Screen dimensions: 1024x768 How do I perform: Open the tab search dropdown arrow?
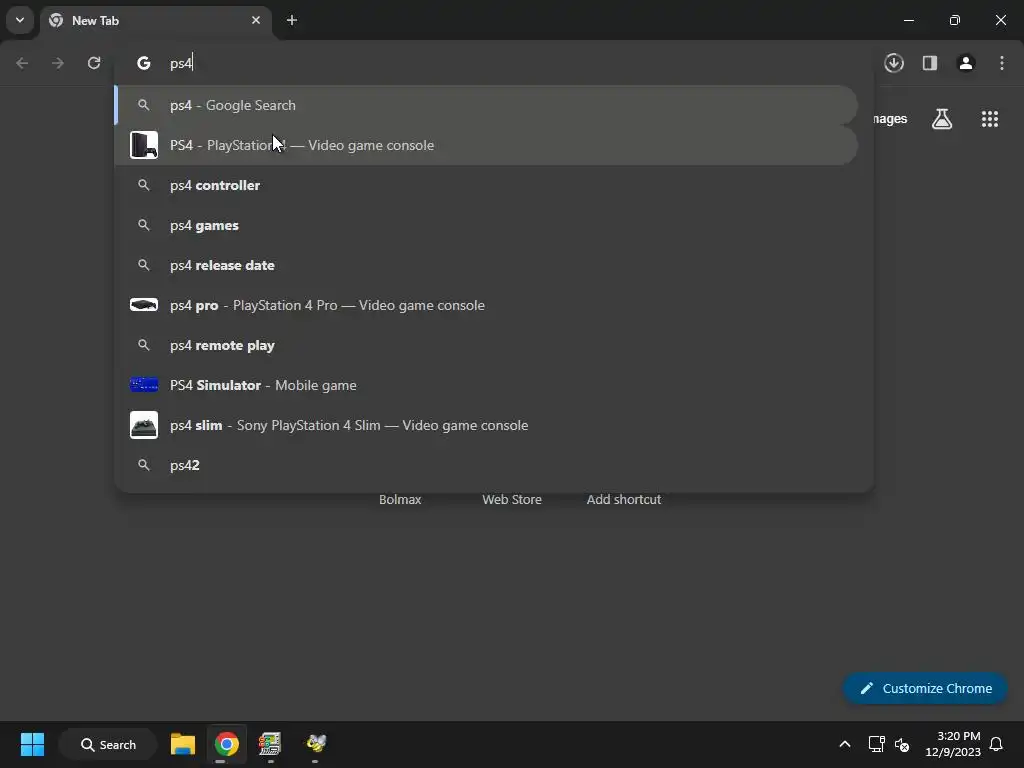[x=20, y=20]
